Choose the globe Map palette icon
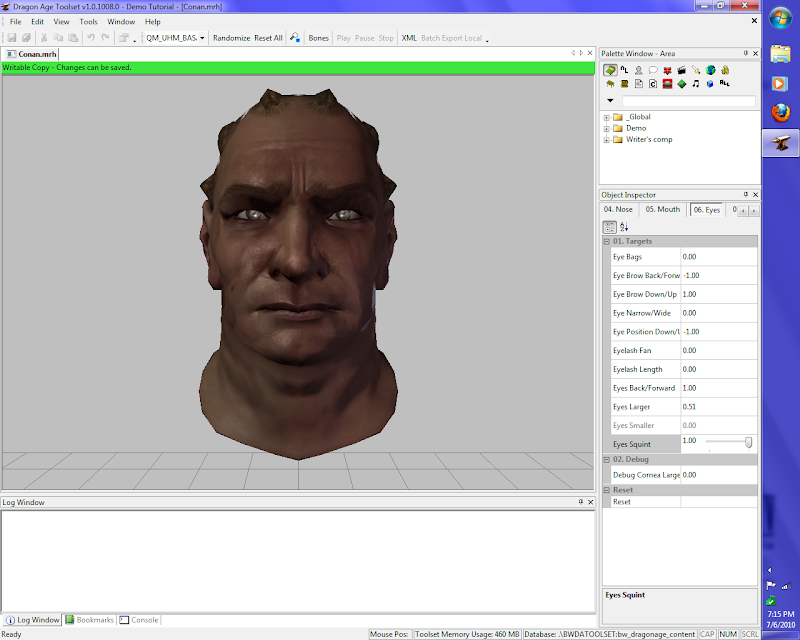800x640 pixels. click(710, 70)
